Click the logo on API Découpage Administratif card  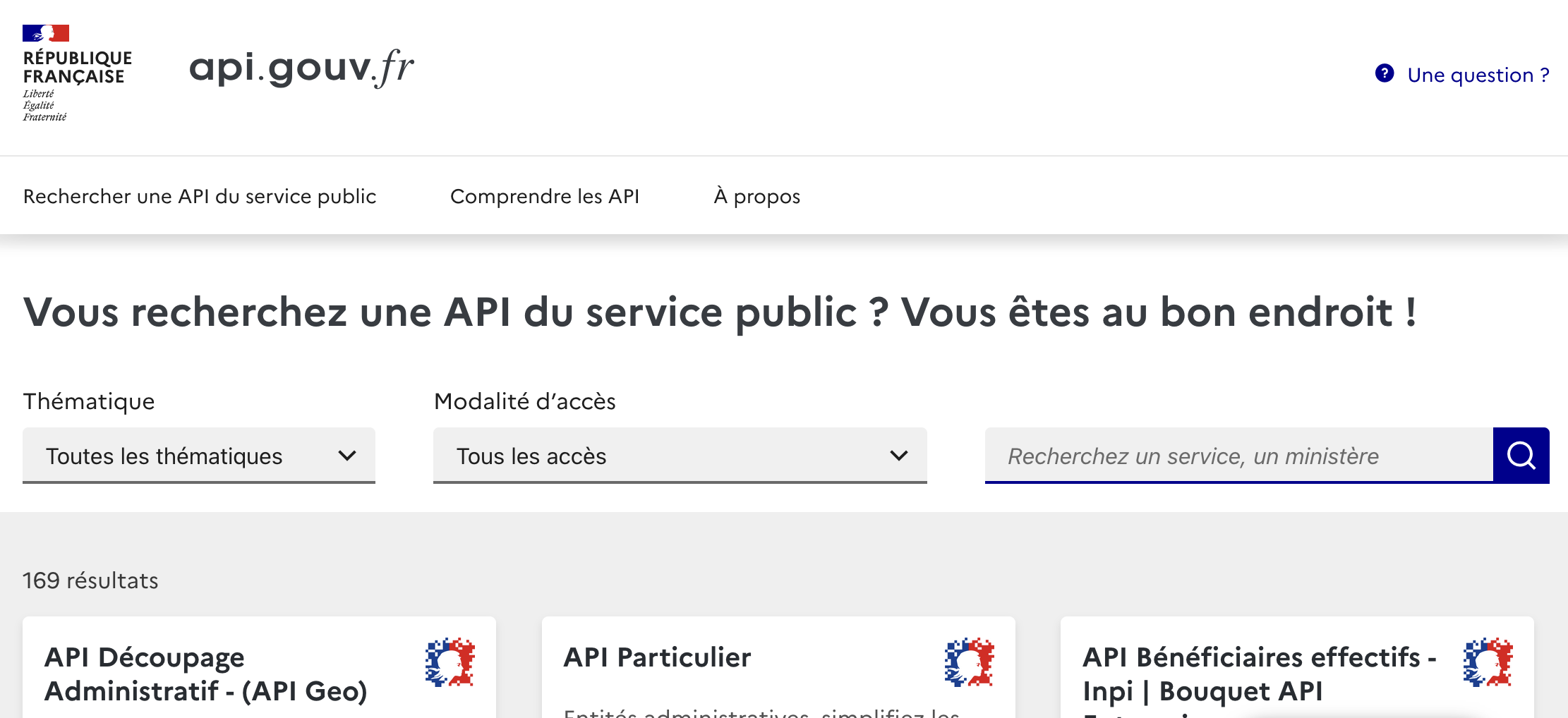point(450,662)
